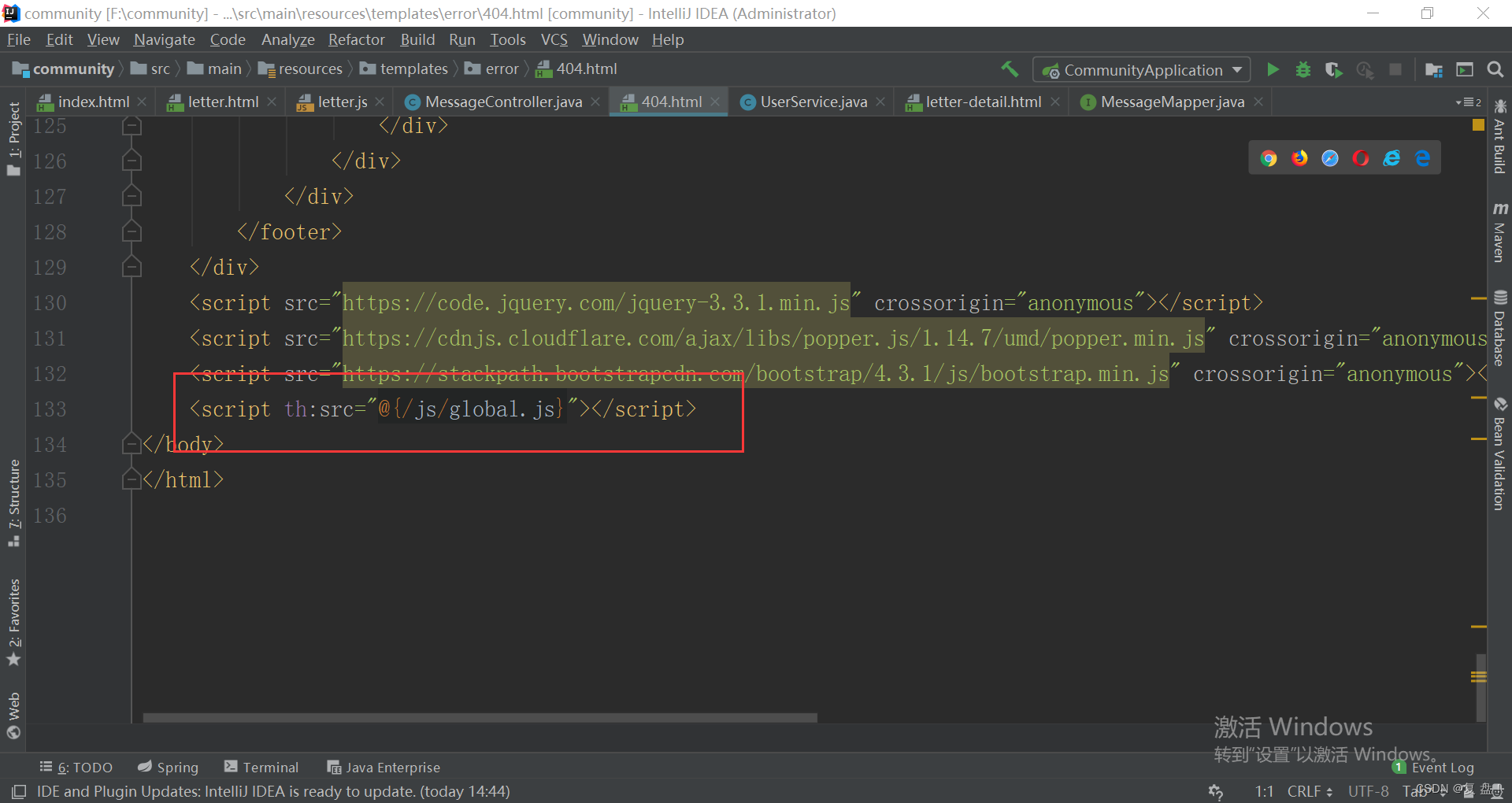The image size is (1512, 803).
Task: Show hidden tabs list dropdown
Action: (1469, 102)
